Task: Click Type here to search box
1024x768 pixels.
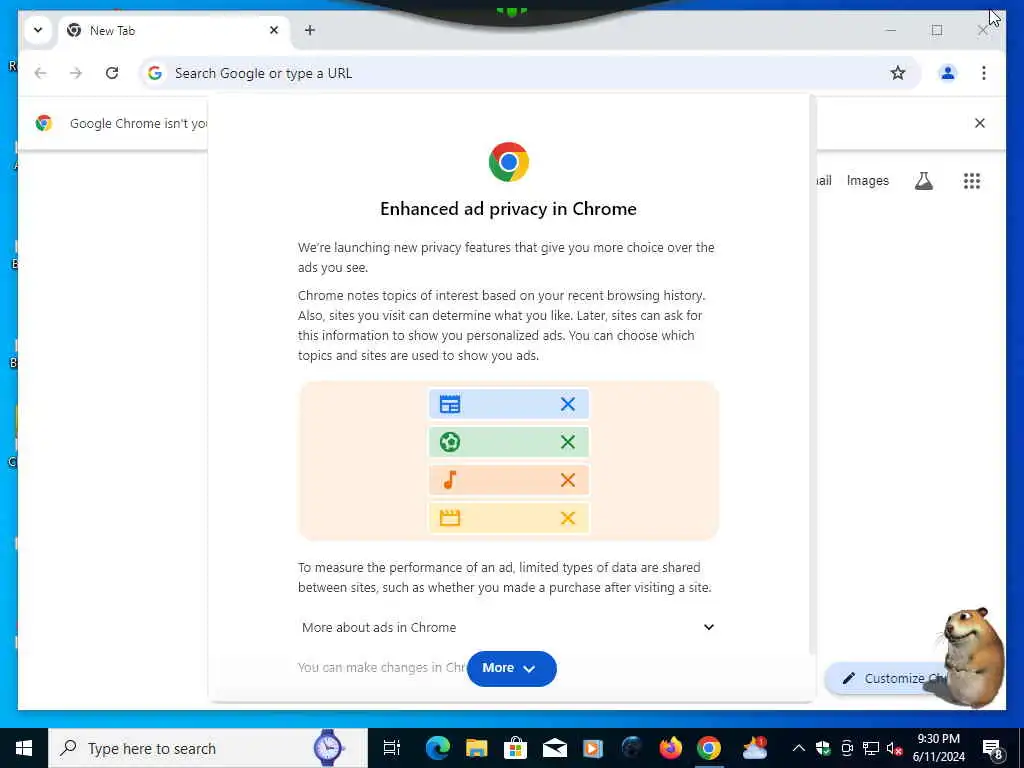Action: (208, 748)
